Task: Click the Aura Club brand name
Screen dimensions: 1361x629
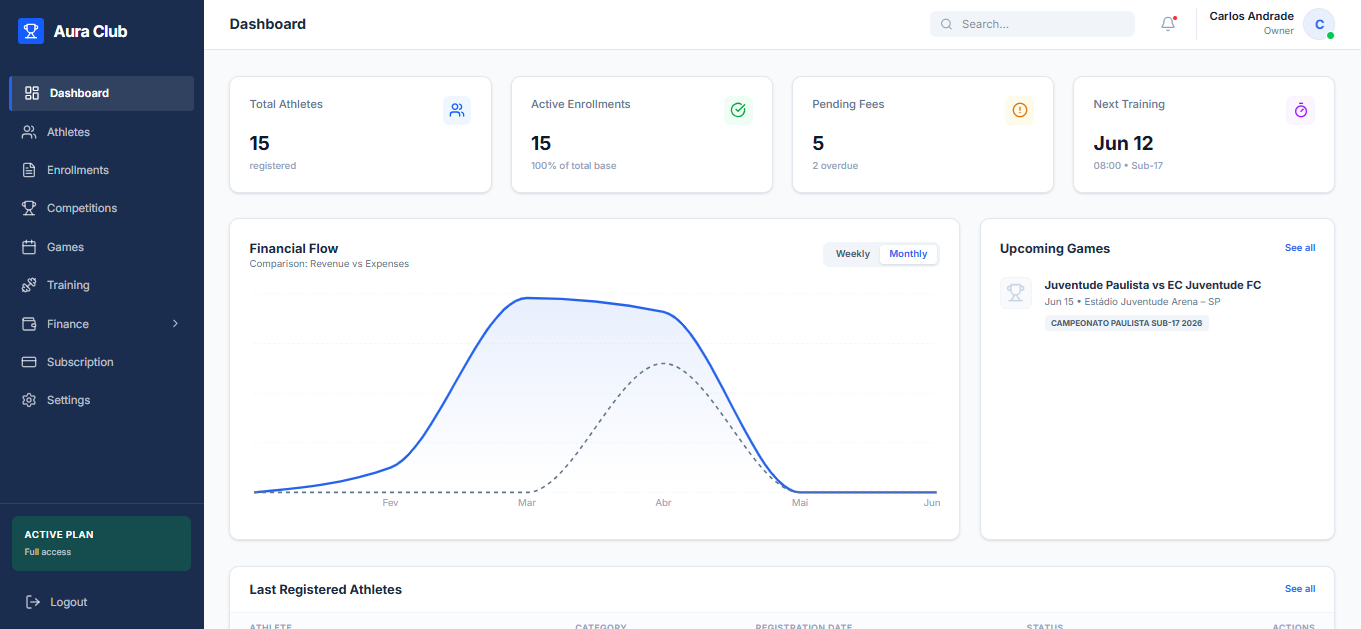Action: [x=91, y=31]
